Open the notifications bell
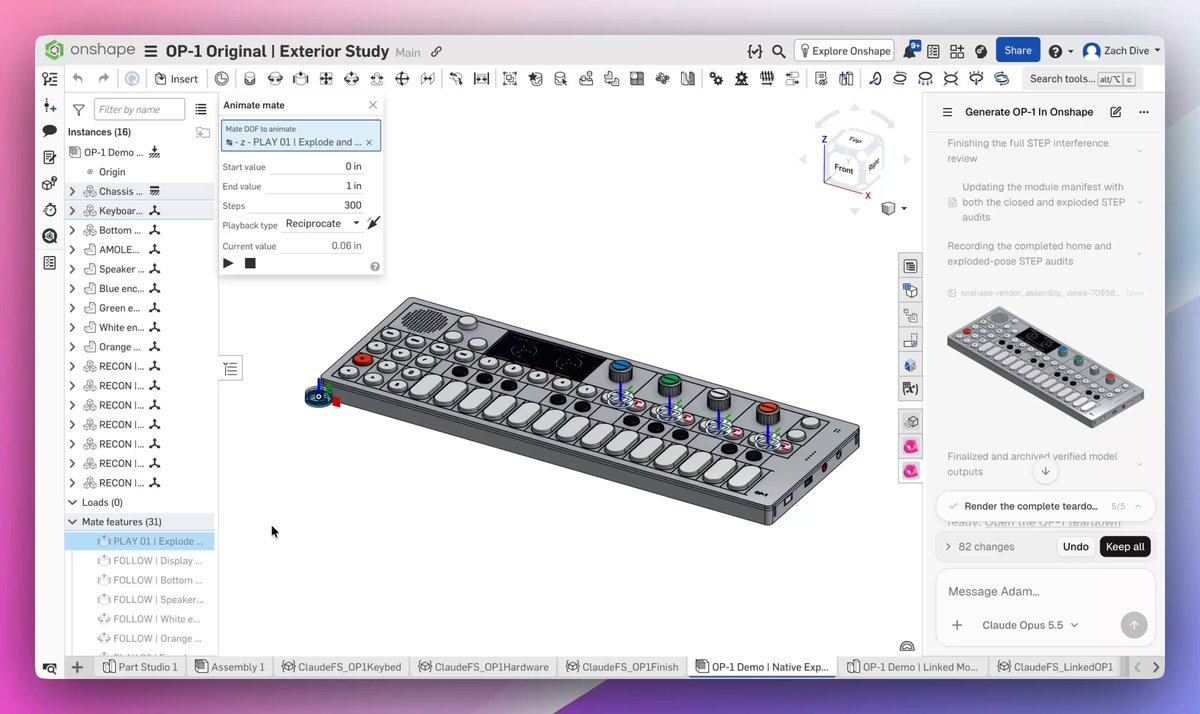This screenshot has height=714, width=1200. pyautogui.click(x=911, y=51)
